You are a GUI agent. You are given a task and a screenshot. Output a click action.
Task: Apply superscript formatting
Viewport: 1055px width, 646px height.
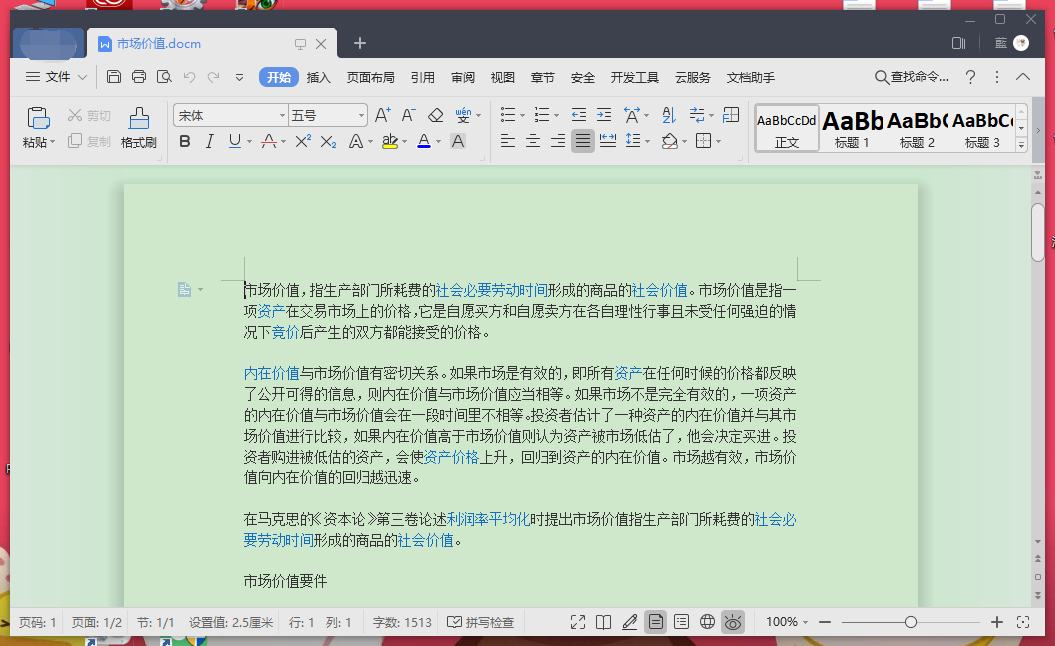[303, 142]
